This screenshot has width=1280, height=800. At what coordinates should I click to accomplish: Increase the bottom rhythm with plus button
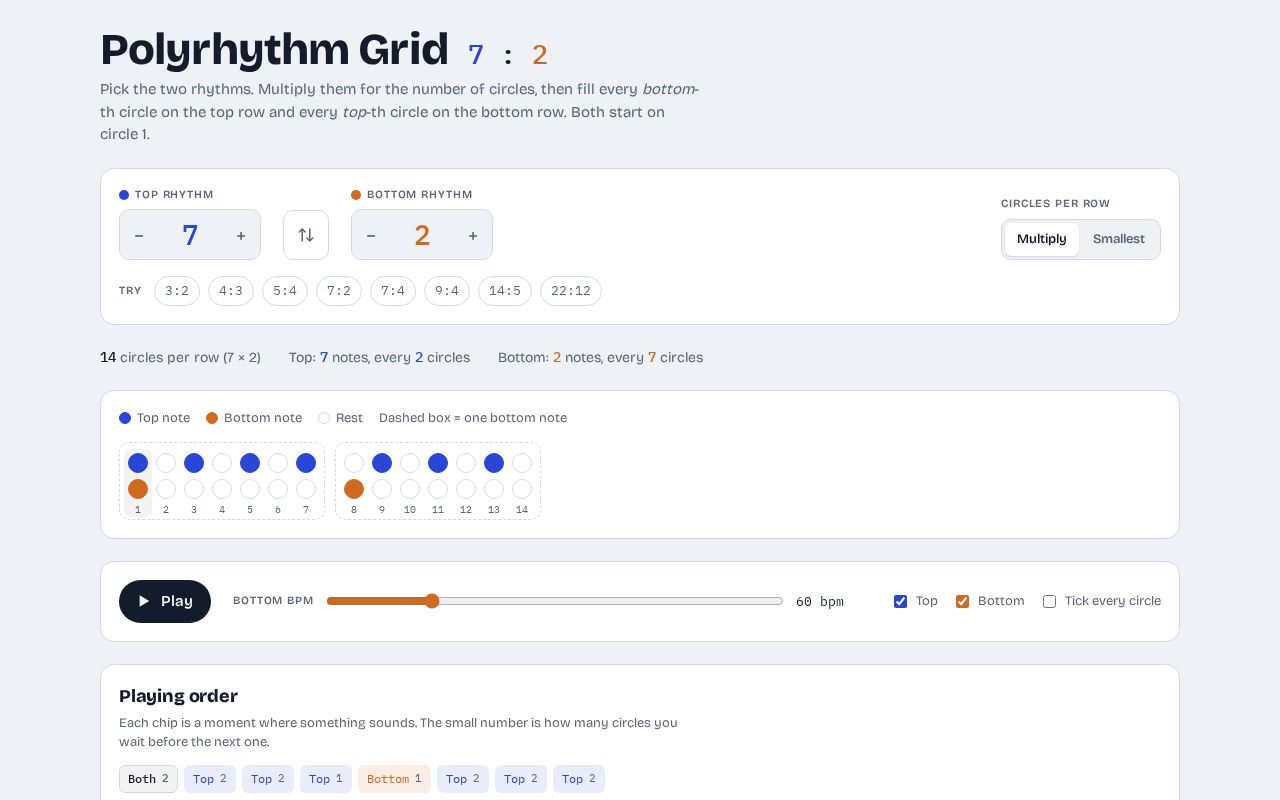473,235
